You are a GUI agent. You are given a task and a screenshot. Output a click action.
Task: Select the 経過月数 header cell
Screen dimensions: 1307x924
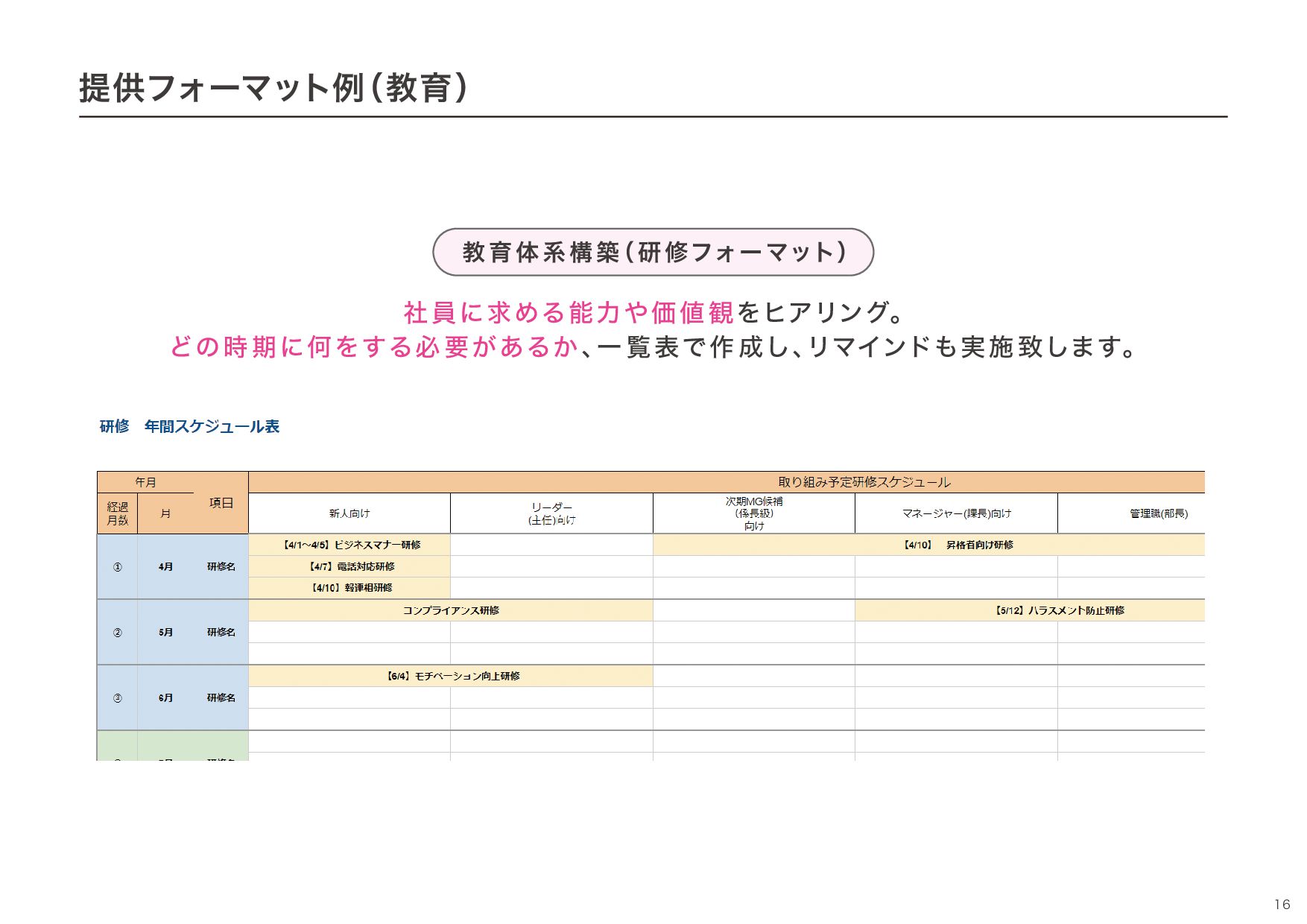[x=117, y=513]
